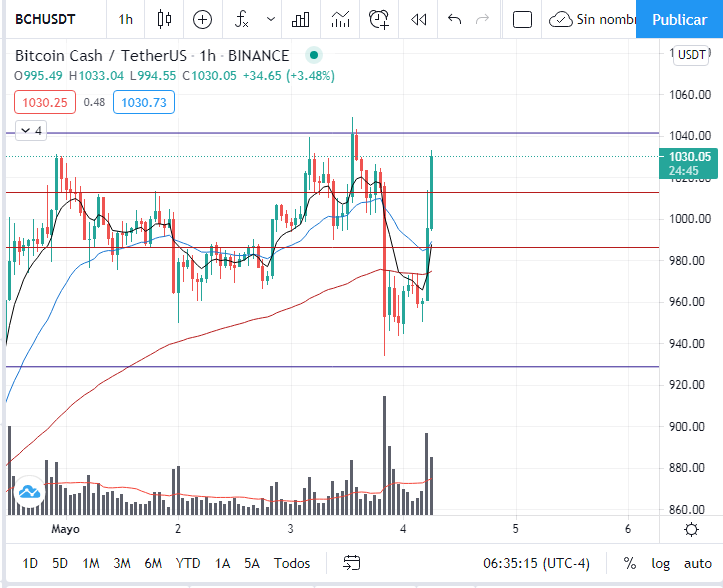Open the strategy templates chart icon
The width and height of the screenshot is (723, 588).
pos(340,20)
